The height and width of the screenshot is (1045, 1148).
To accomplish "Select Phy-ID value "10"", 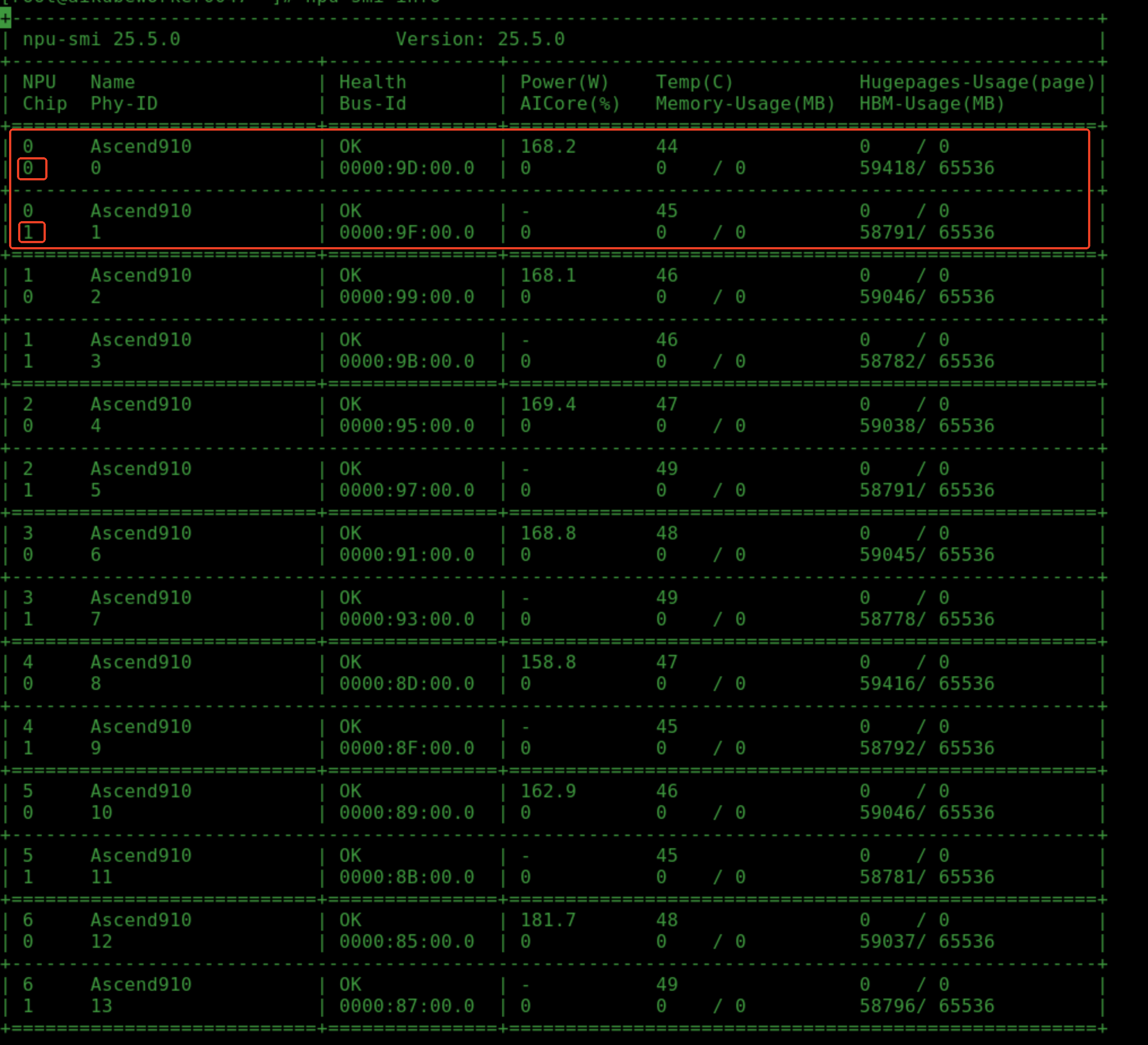I will [x=101, y=812].
